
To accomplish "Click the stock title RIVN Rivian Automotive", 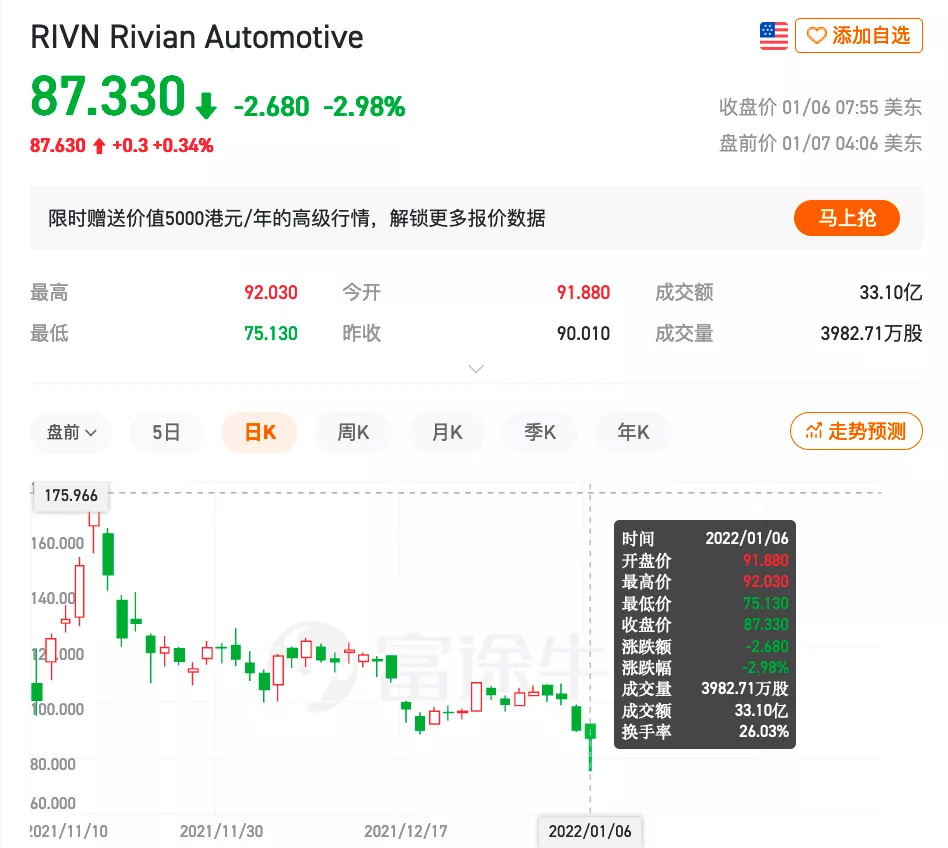I will point(196,37).
